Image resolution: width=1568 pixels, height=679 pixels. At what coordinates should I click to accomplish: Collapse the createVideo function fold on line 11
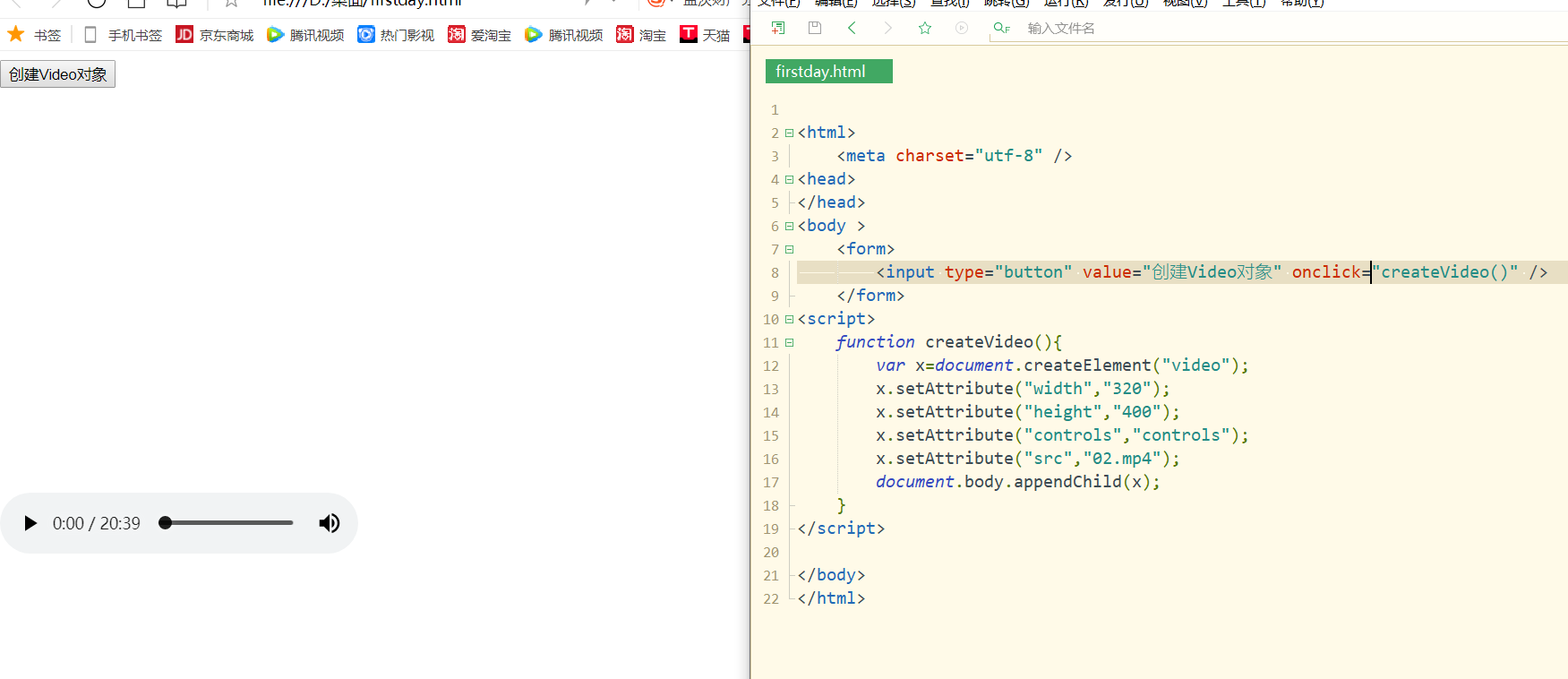789,342
